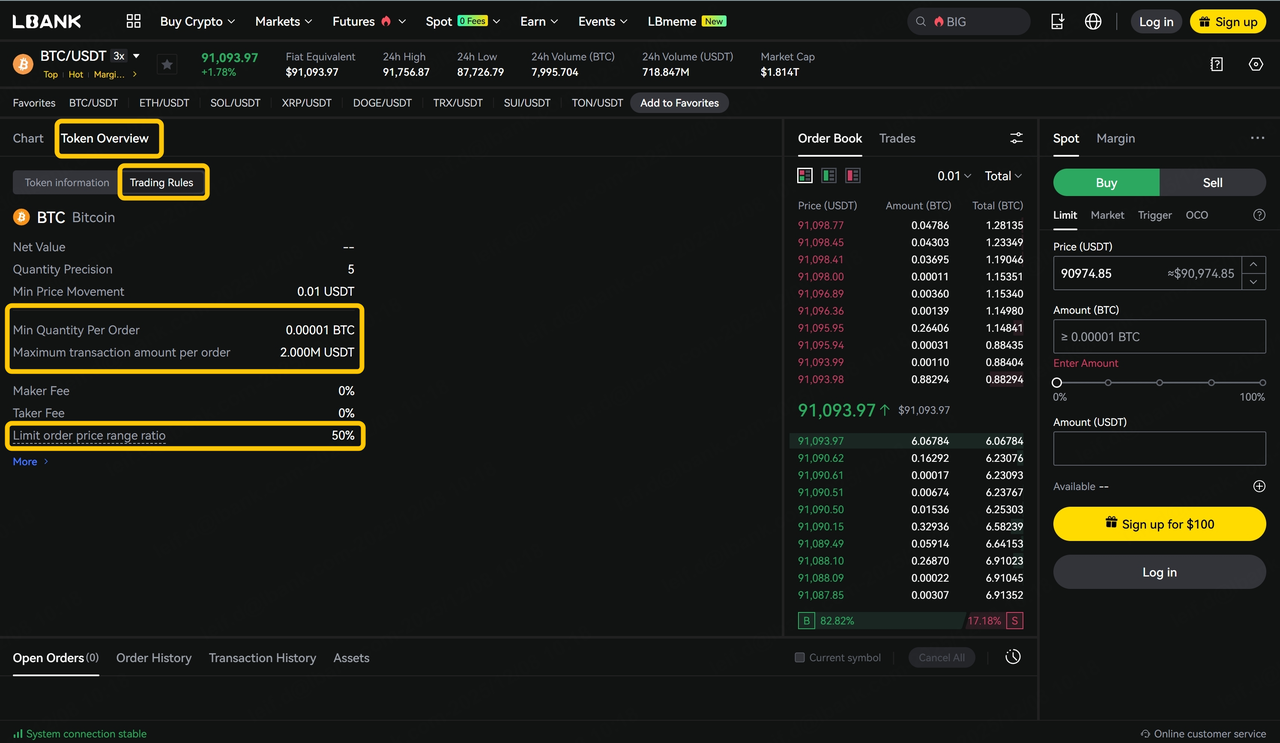Click the amount percentage slider handle
This screenshot has height=743, width=1280.
1057,383
